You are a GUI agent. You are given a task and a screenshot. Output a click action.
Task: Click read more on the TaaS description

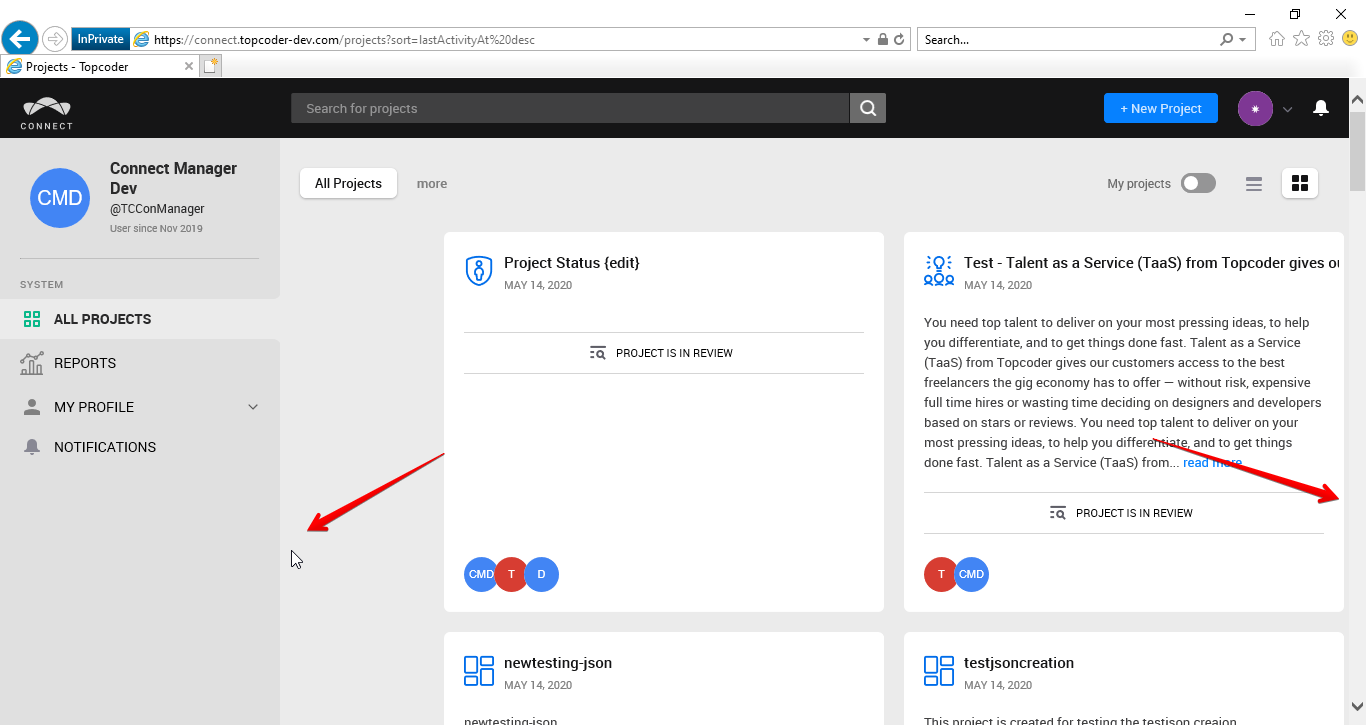pyautogui.click(x=1212, y=463)
